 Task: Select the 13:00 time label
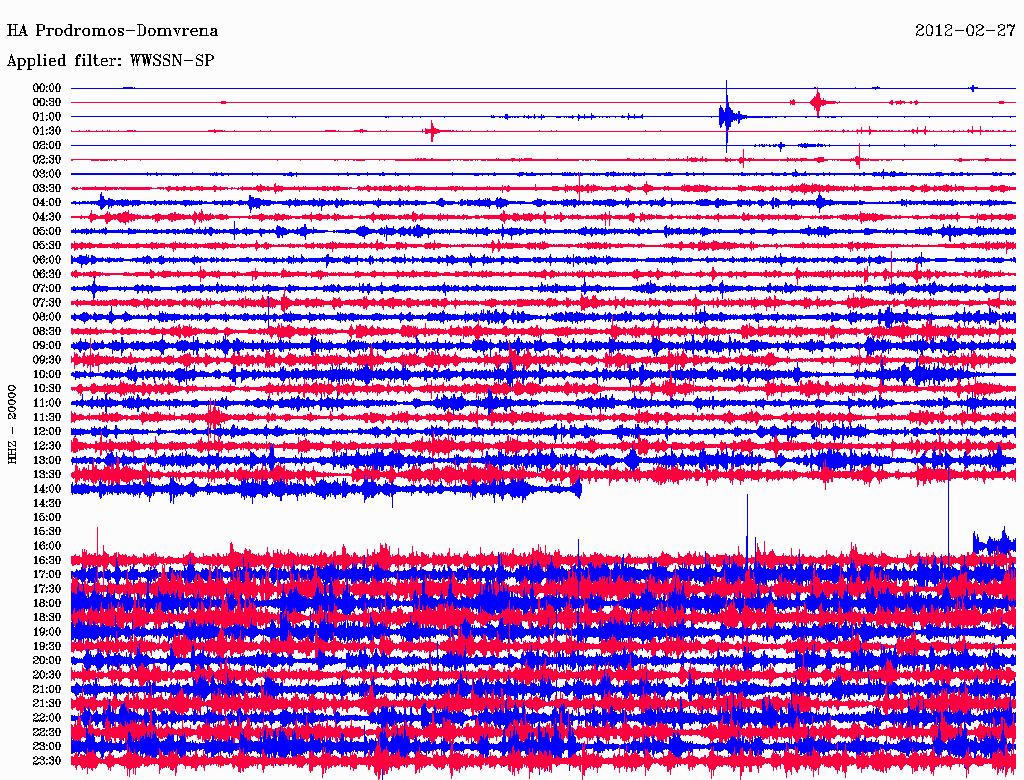coord(47,460)
